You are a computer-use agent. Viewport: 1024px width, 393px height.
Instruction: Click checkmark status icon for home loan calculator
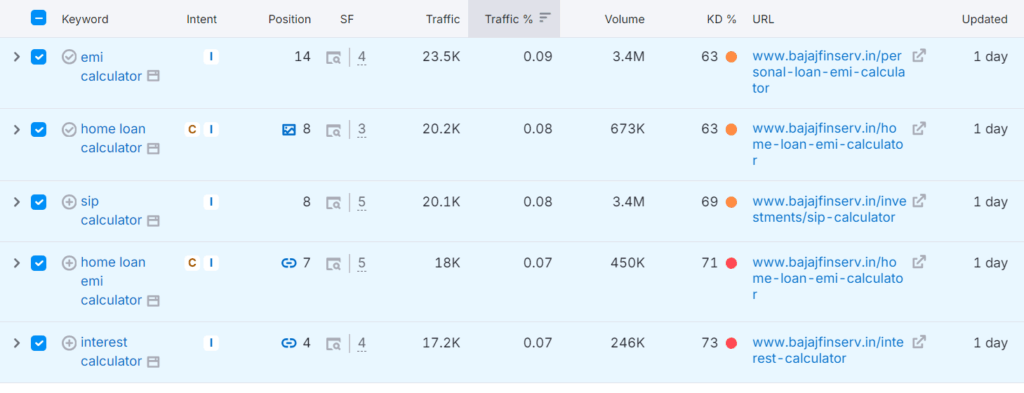(x=69, y=129)
